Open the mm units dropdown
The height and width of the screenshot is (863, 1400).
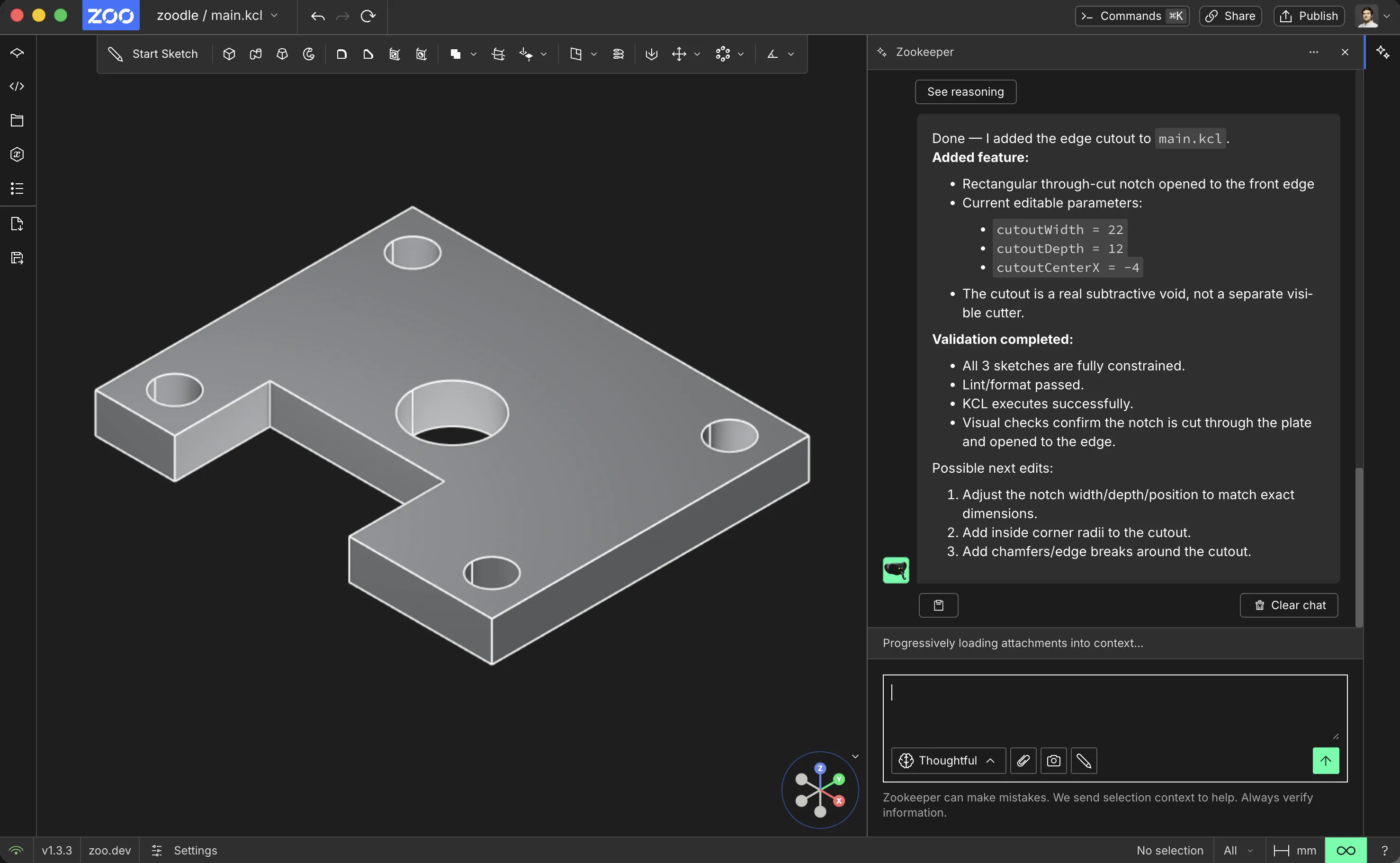tap(1295, 850)
